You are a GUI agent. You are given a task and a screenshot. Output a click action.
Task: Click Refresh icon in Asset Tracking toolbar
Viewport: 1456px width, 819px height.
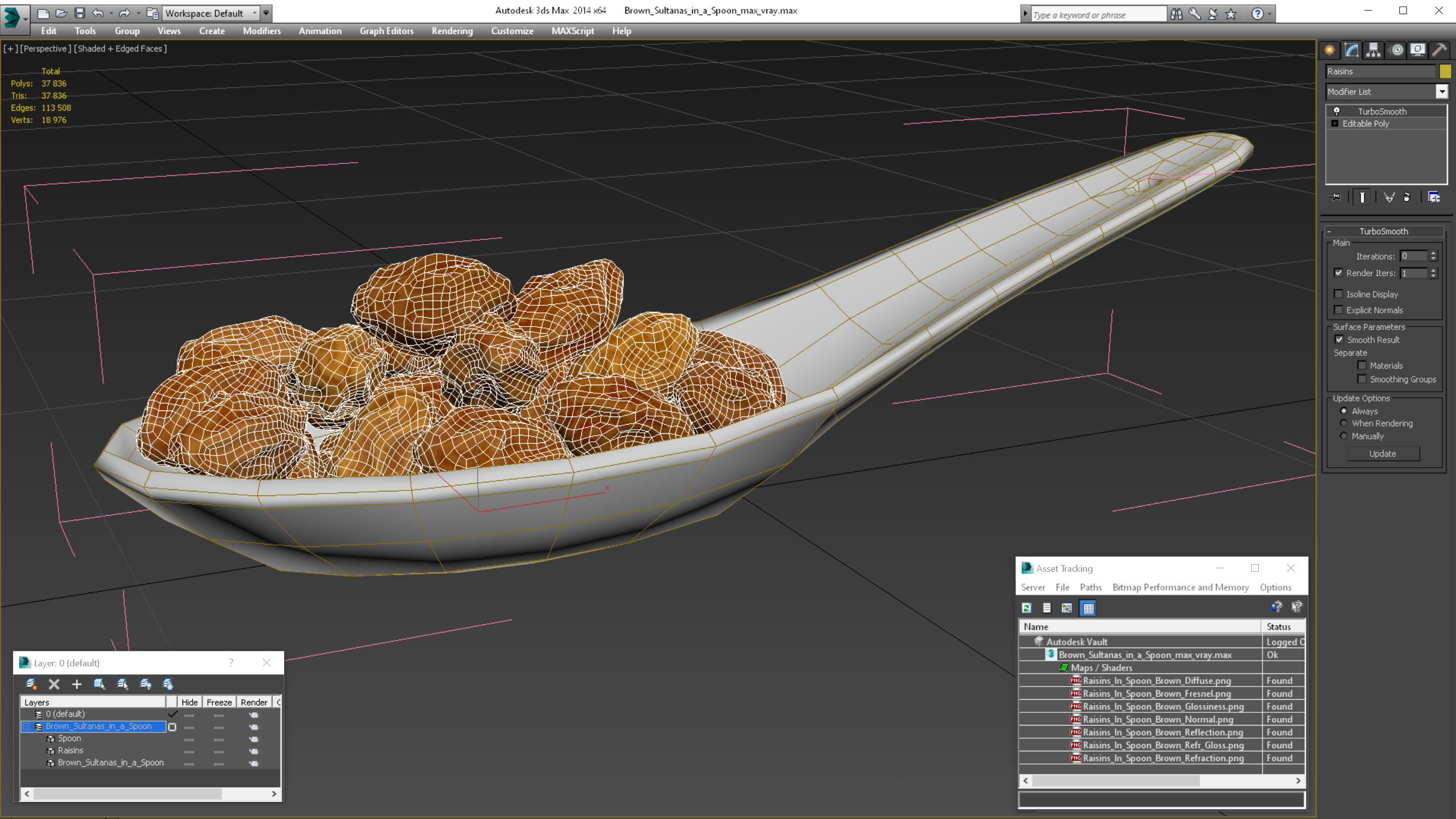click(x=1026, y=608)
